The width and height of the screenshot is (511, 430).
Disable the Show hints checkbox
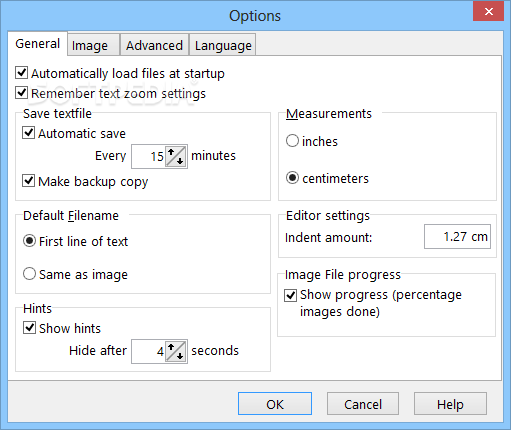point(30,328)
